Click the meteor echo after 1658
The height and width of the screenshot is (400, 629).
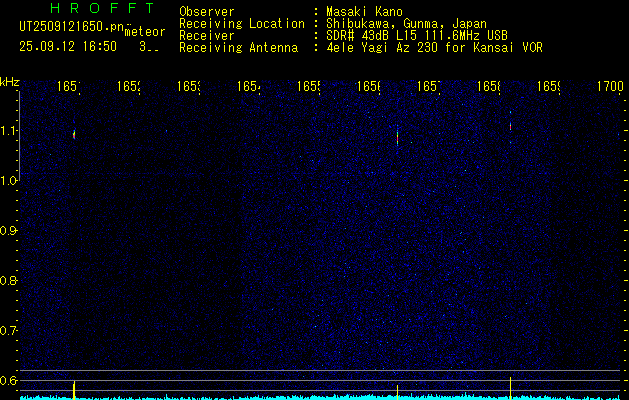[510, 126]
